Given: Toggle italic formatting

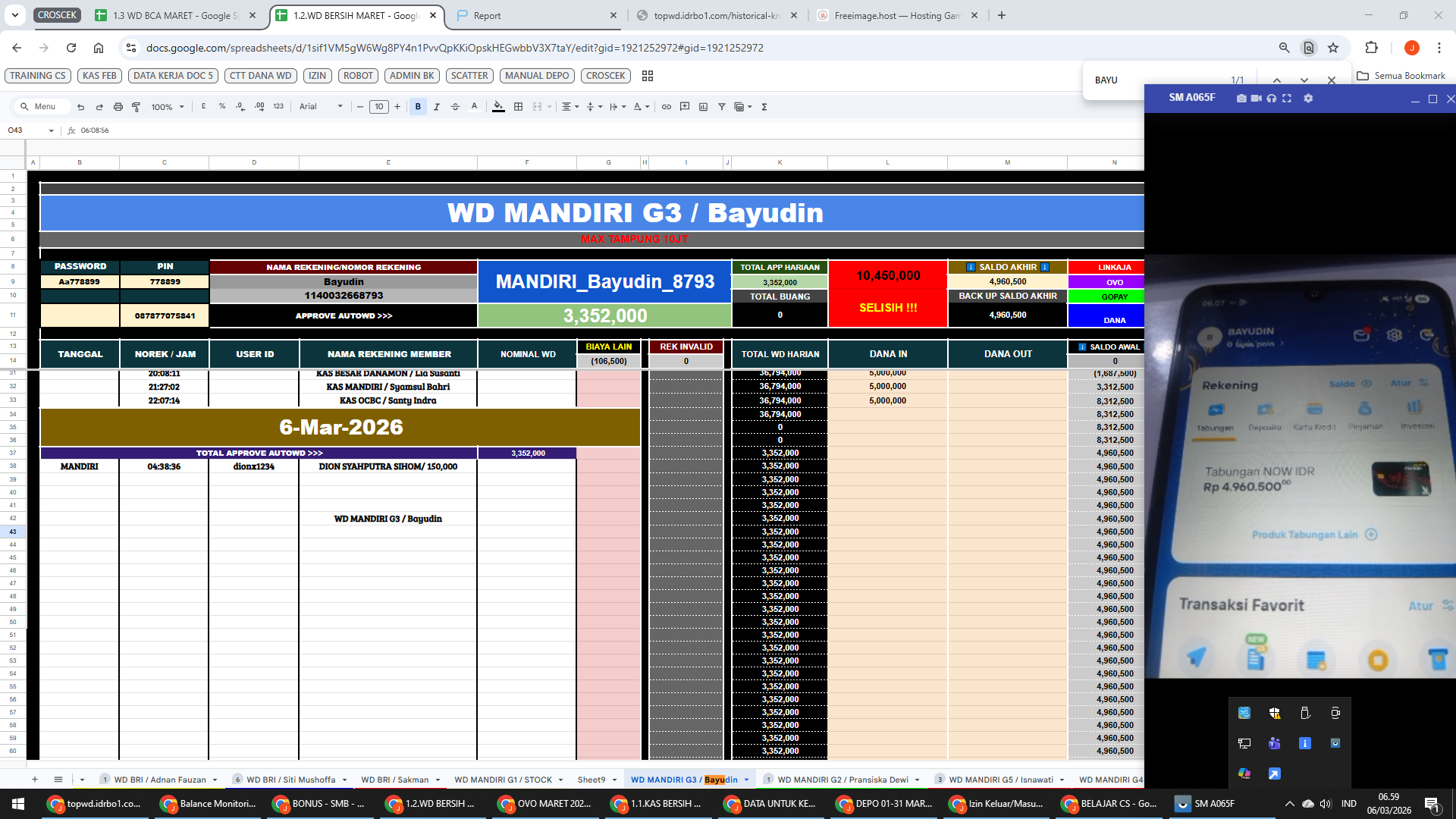Looking at the screenshot, I should tap(437, 107).
